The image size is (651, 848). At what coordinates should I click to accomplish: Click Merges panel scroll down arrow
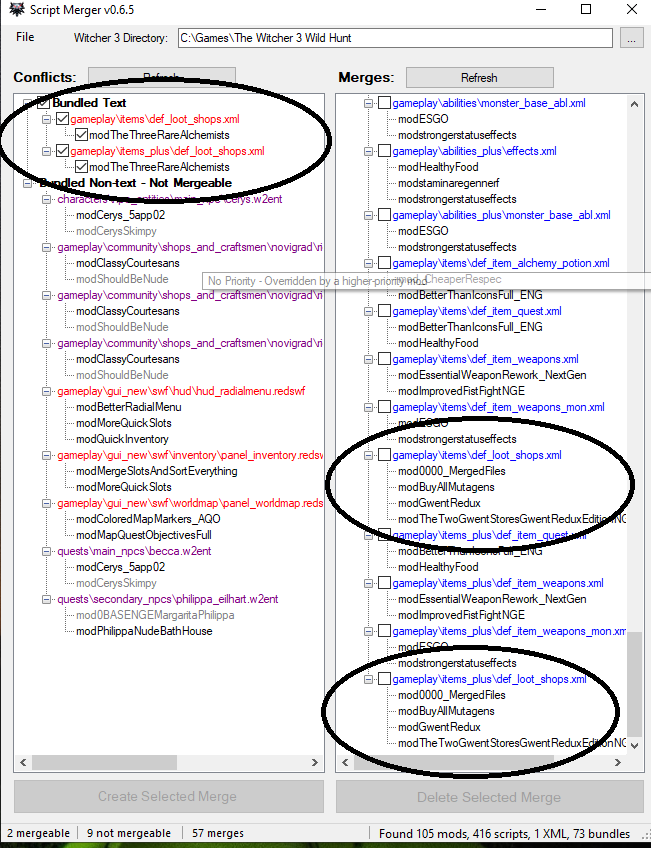coord(634,745)
